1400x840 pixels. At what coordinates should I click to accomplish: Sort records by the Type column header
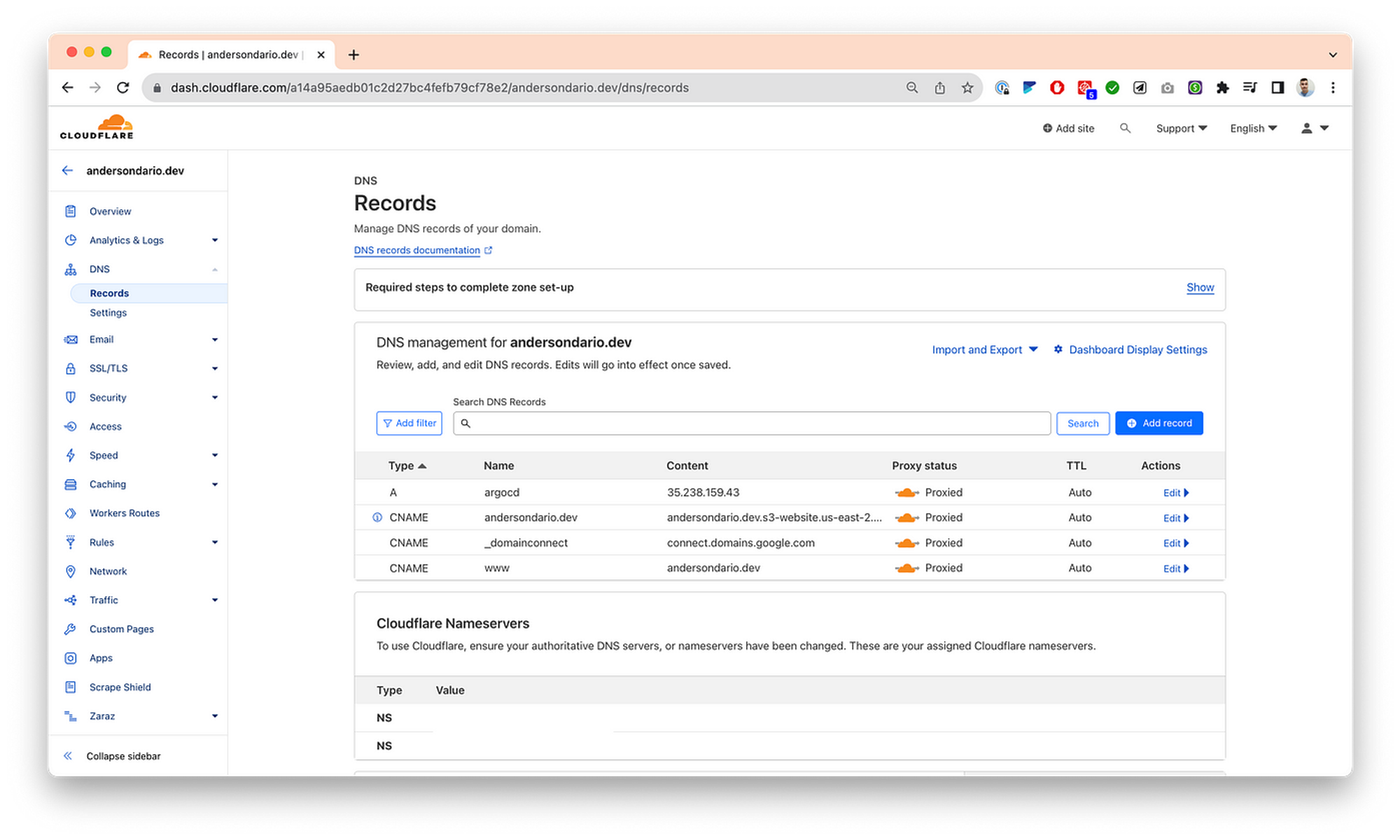[x=407, y=465]
